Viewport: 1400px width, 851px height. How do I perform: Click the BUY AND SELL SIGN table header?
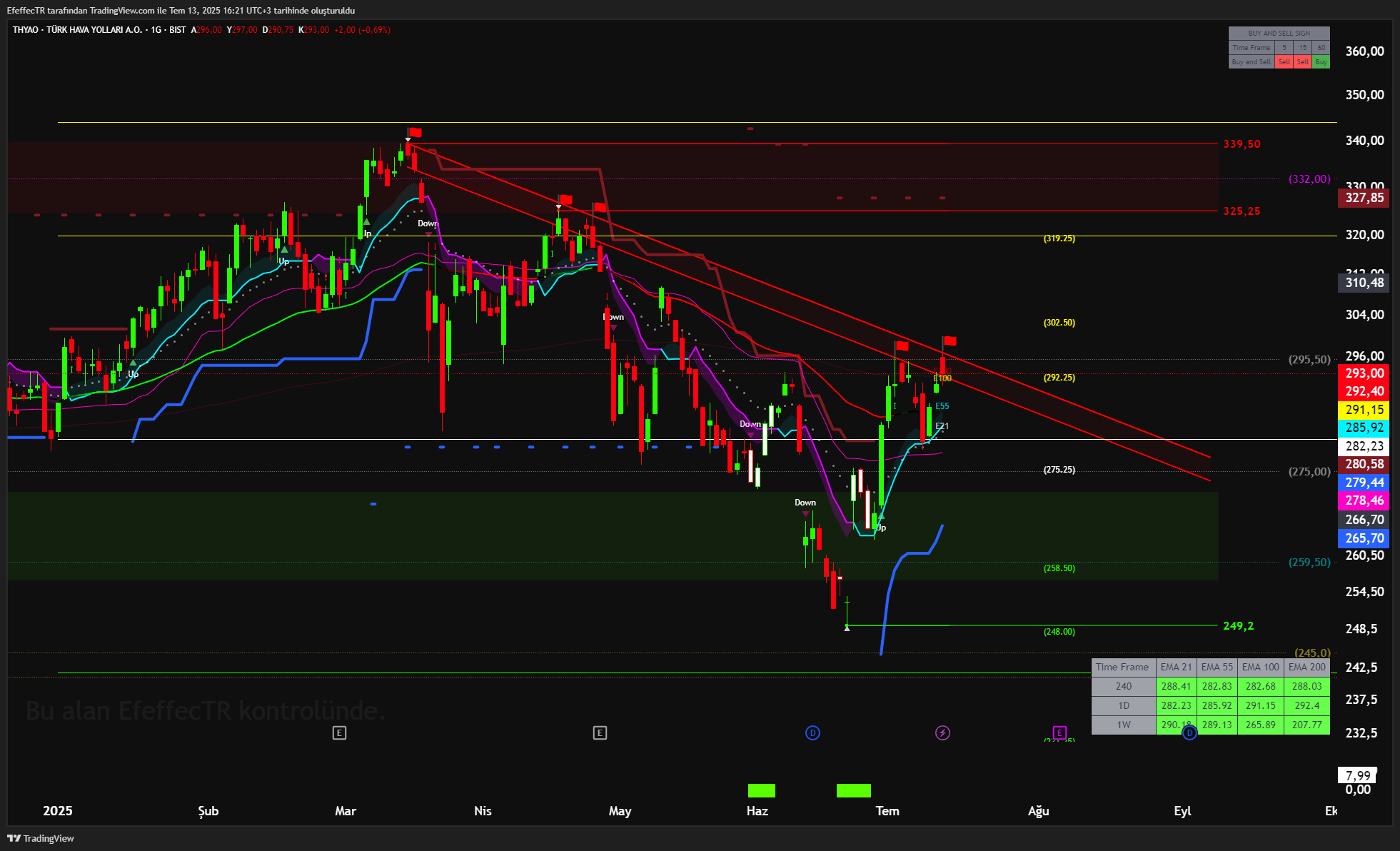click(x=1279, y=34)
